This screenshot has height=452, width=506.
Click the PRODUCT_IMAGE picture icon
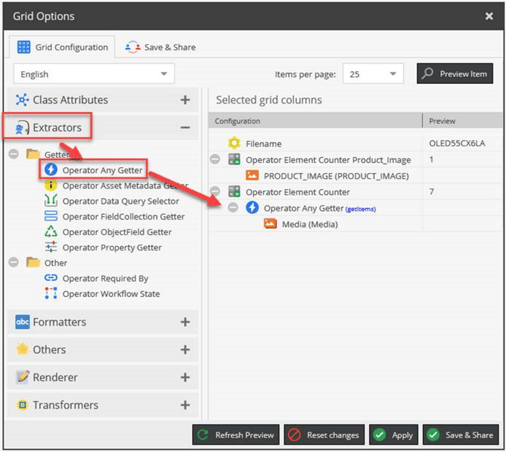click(252, 175)
